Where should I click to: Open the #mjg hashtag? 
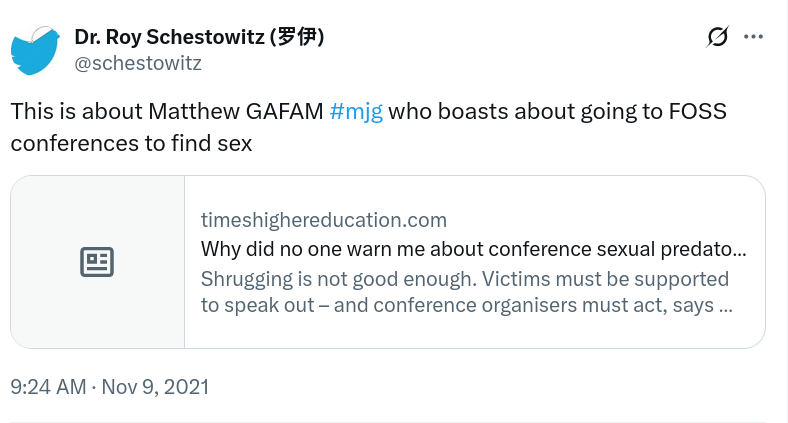(356, 111)
